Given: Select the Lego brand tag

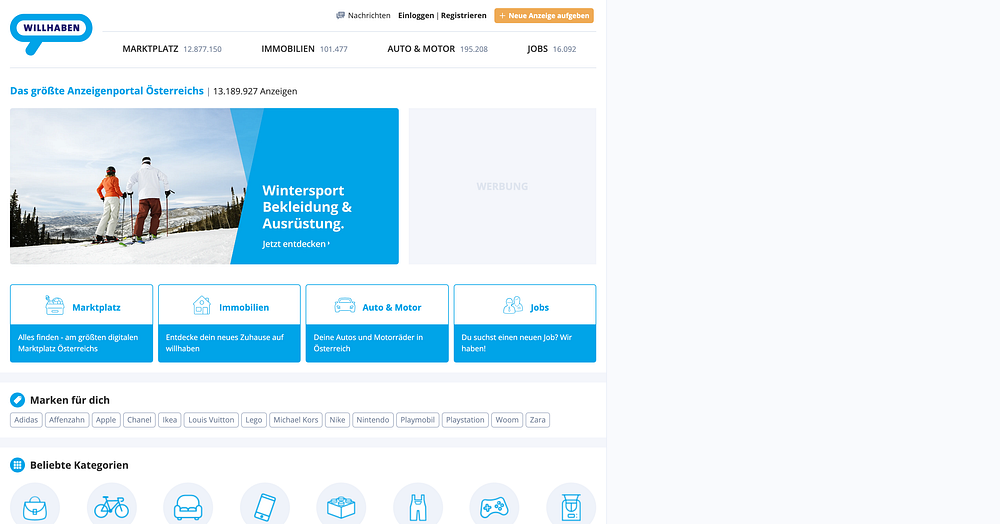Looking at the screenshot, I should 254,420.
